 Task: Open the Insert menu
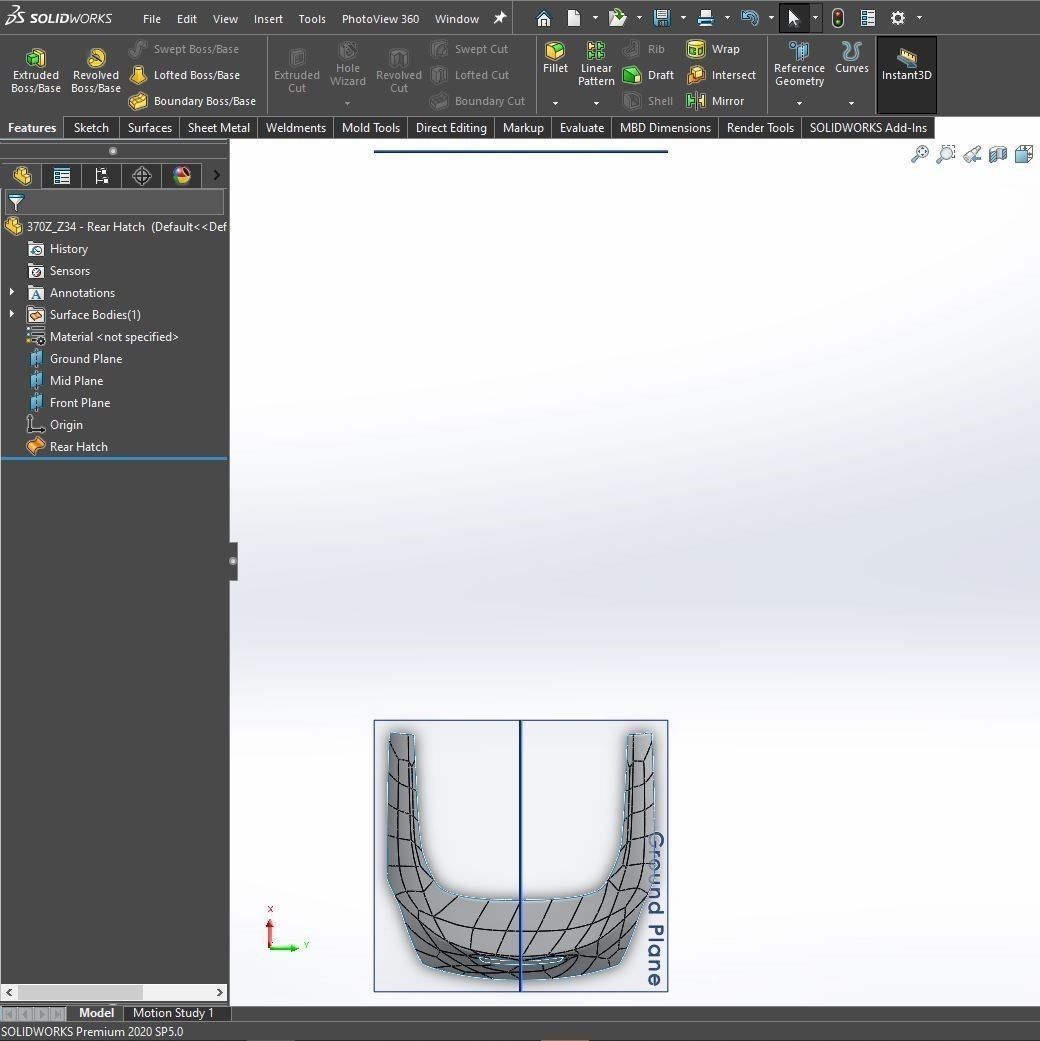coord(268,19)
